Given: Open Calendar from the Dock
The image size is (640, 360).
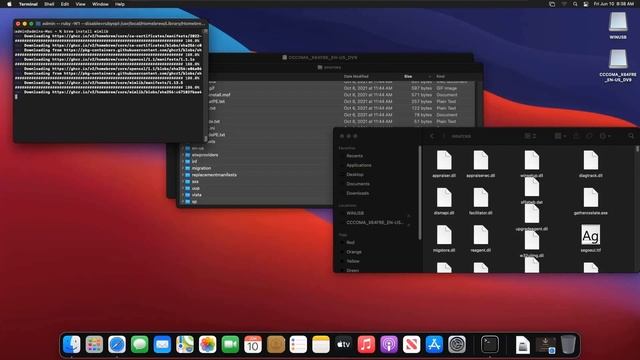Looking at the screenshot, I should tap(253, 344).
